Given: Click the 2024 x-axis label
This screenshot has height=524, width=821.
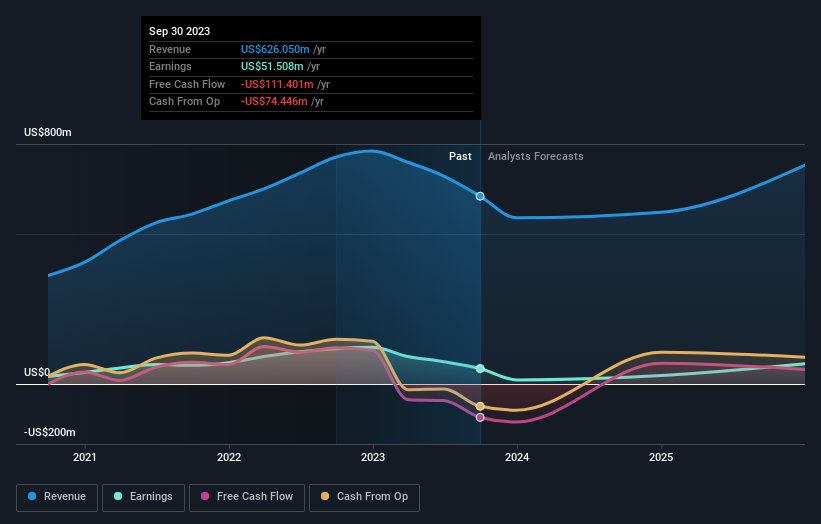Looking at the screenshot, I should coord(517,458).
